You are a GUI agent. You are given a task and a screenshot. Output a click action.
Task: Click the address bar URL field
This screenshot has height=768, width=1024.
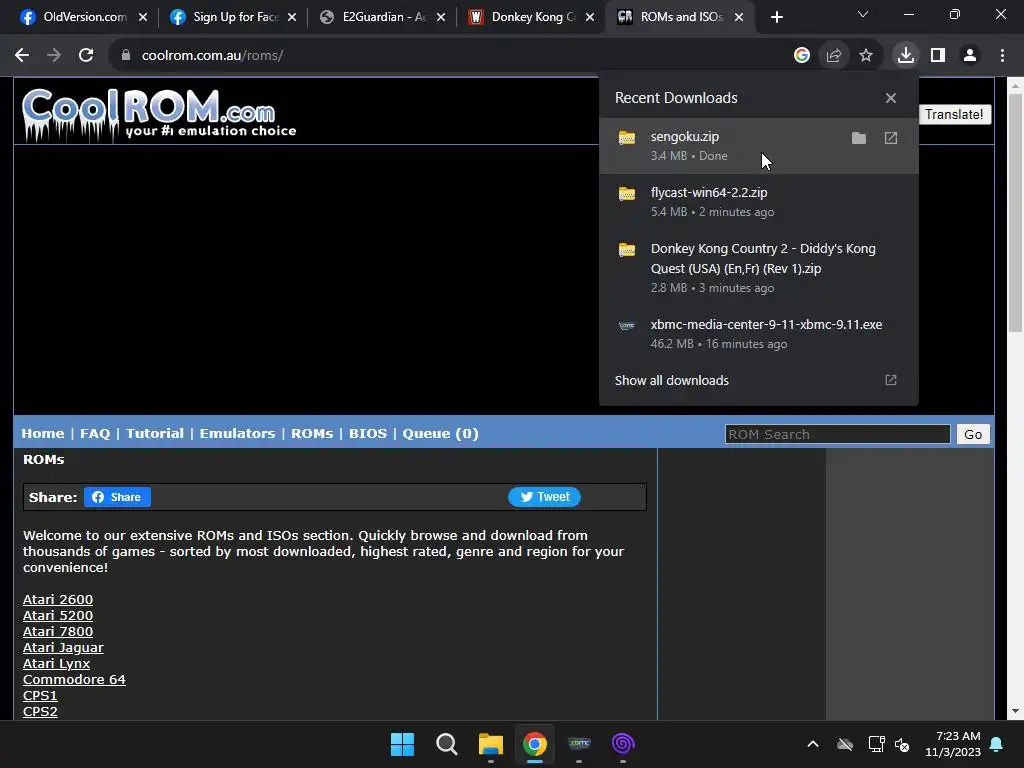coord(457,56)
